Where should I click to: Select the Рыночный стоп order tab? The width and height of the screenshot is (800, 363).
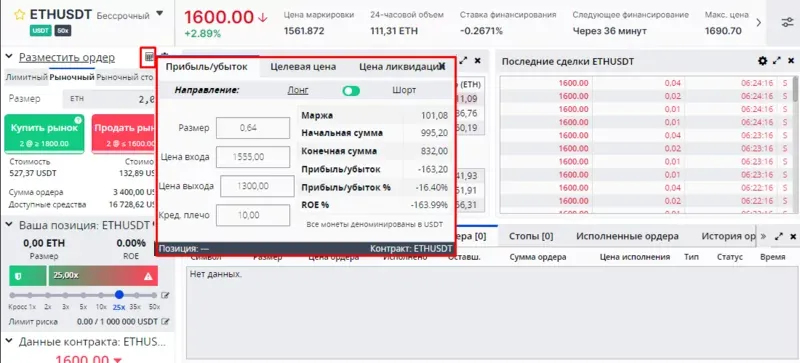point(124,78)
